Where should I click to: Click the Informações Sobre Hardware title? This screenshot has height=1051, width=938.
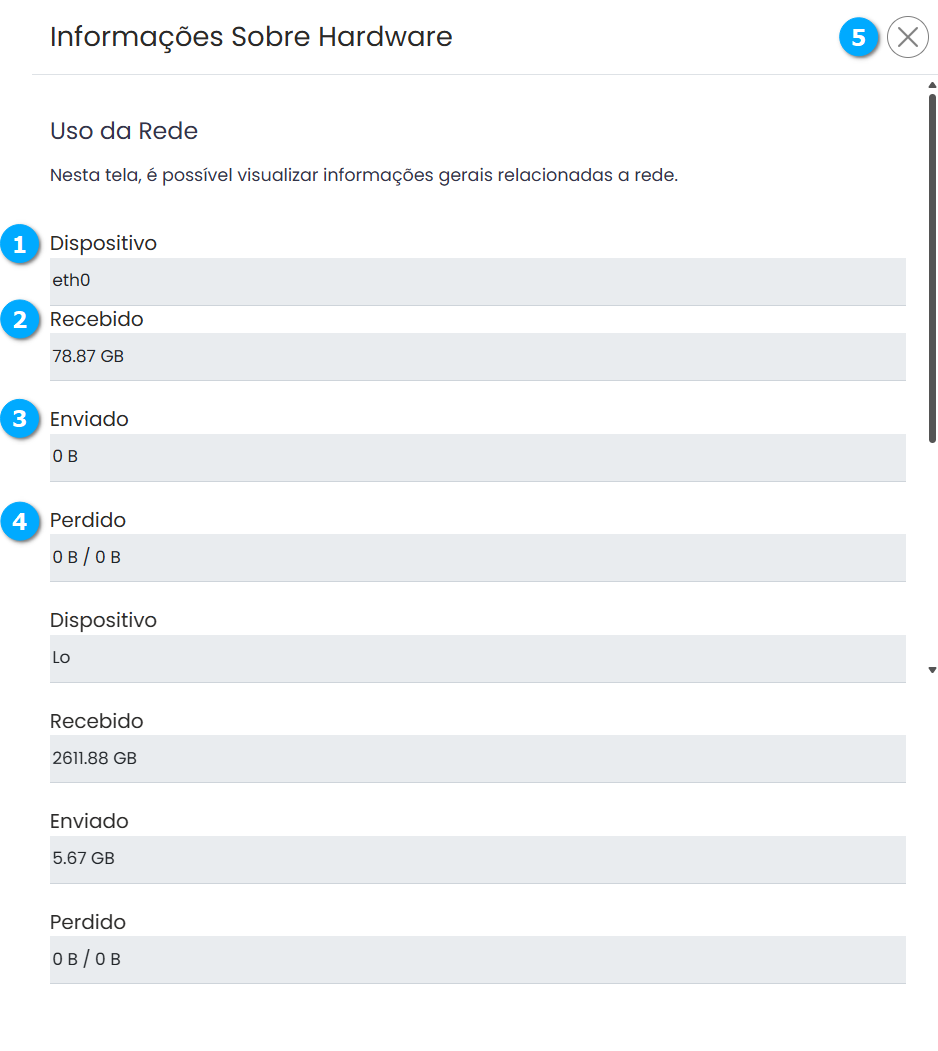click(251, 37)
